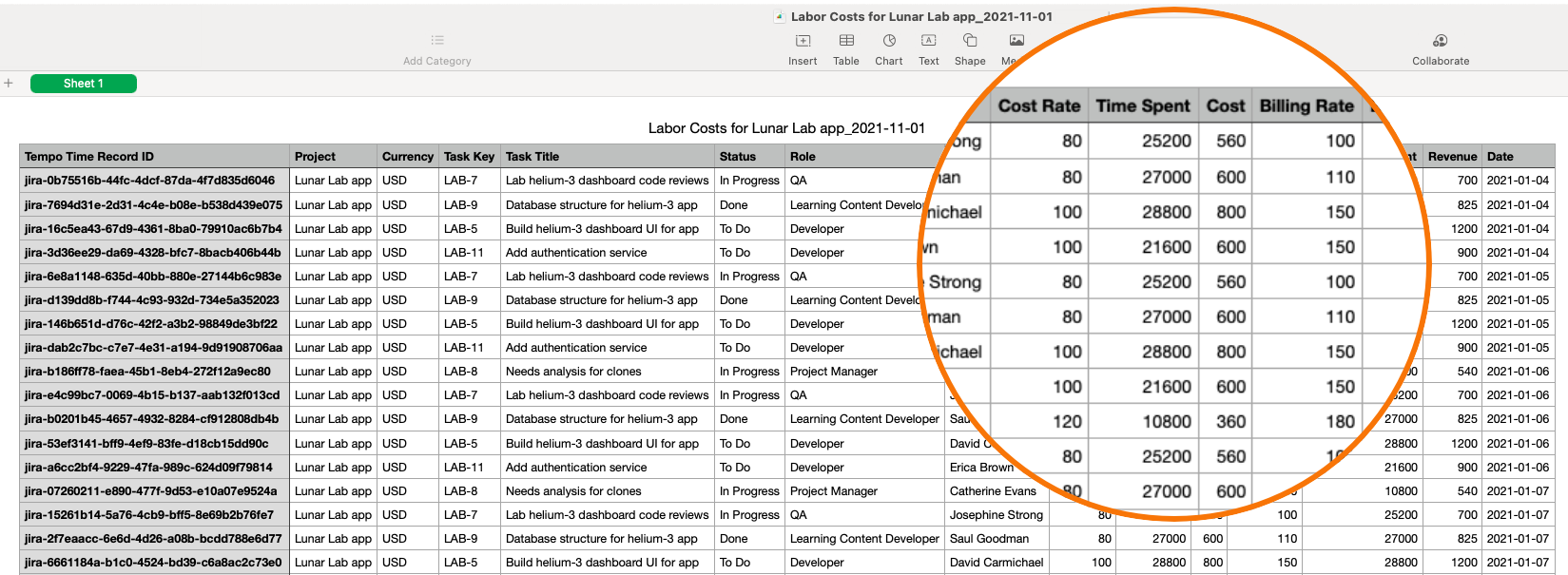This screenshot has height=575, width=1568.
Task: Select cell jira-0b75516b-44fc-4dcf-87da-4f7d835d6046
Action: click(154, 181)
